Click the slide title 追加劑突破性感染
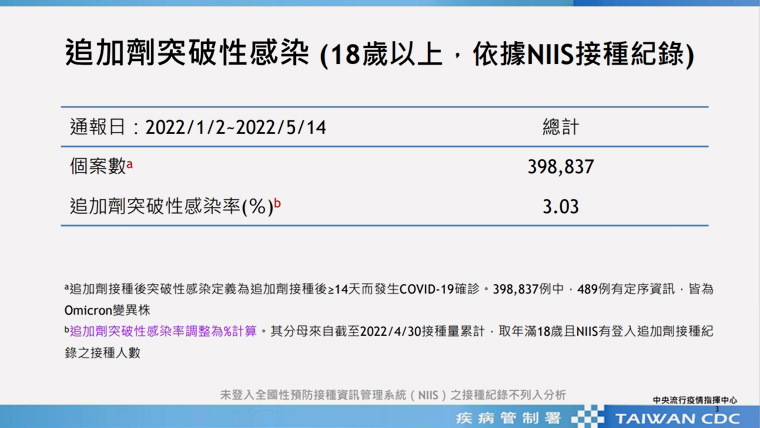 pos(187,53)
